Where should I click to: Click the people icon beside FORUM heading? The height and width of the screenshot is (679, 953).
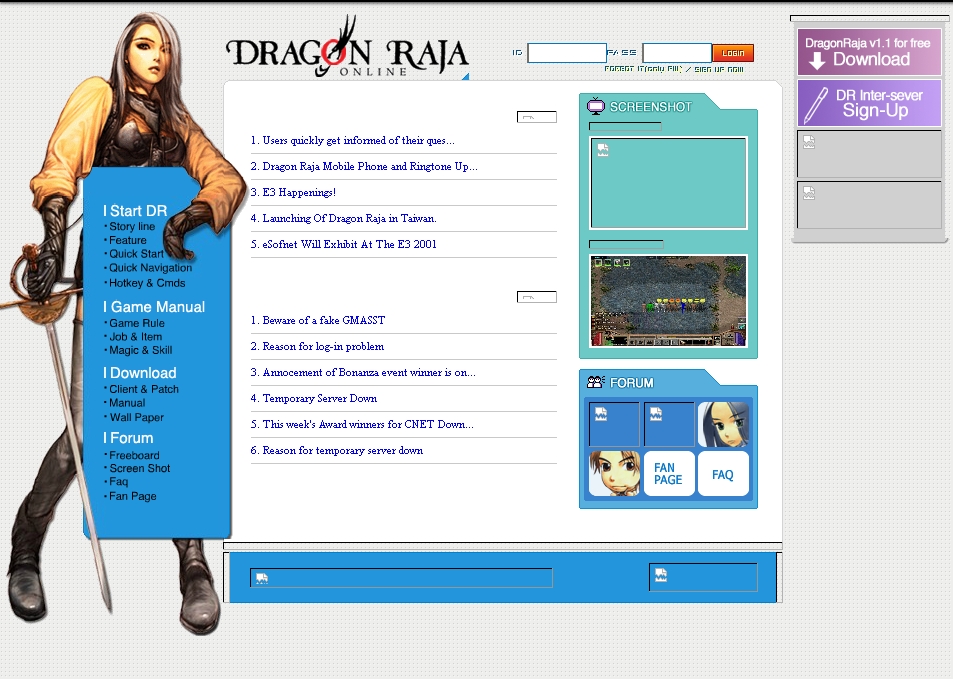pyautogui.click(x=596, y=382)
